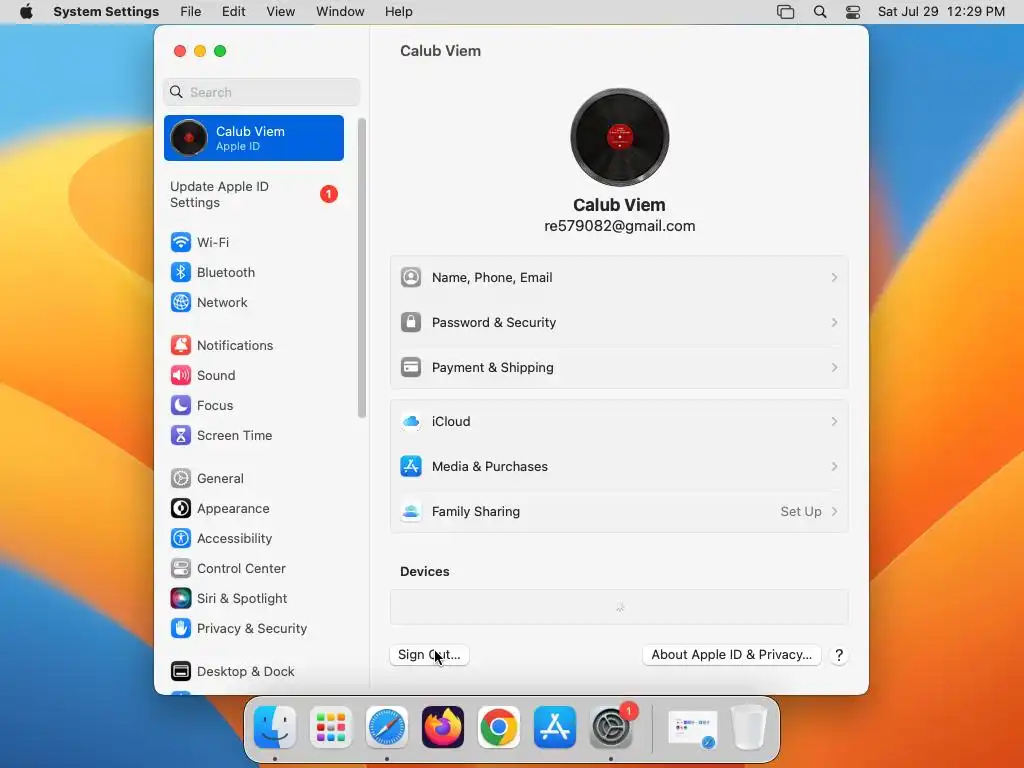
Task: Select the Accessibility icon
Action: (181, 539)
